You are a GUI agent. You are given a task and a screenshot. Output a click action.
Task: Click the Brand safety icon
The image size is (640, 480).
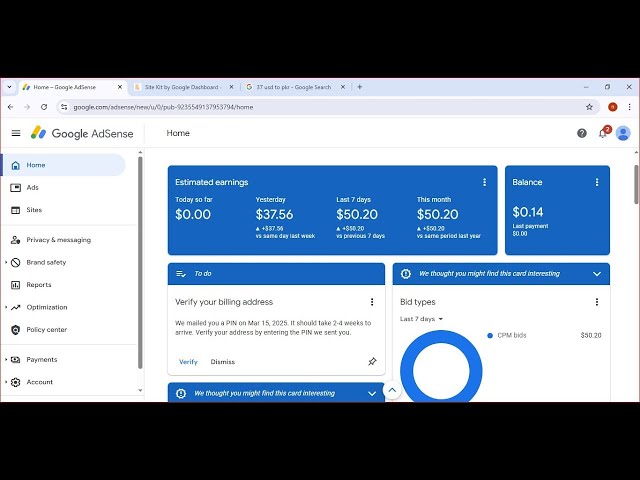click(16, 262)
